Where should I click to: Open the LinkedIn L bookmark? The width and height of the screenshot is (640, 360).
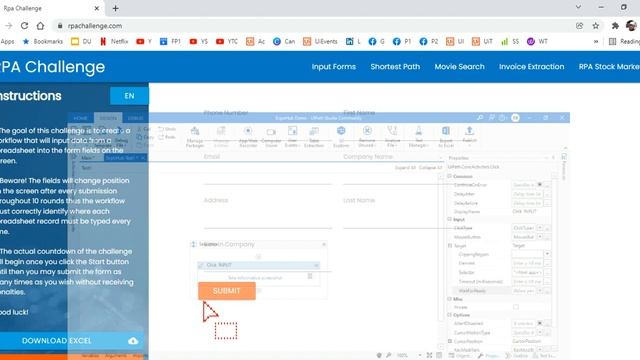(353, 41)
